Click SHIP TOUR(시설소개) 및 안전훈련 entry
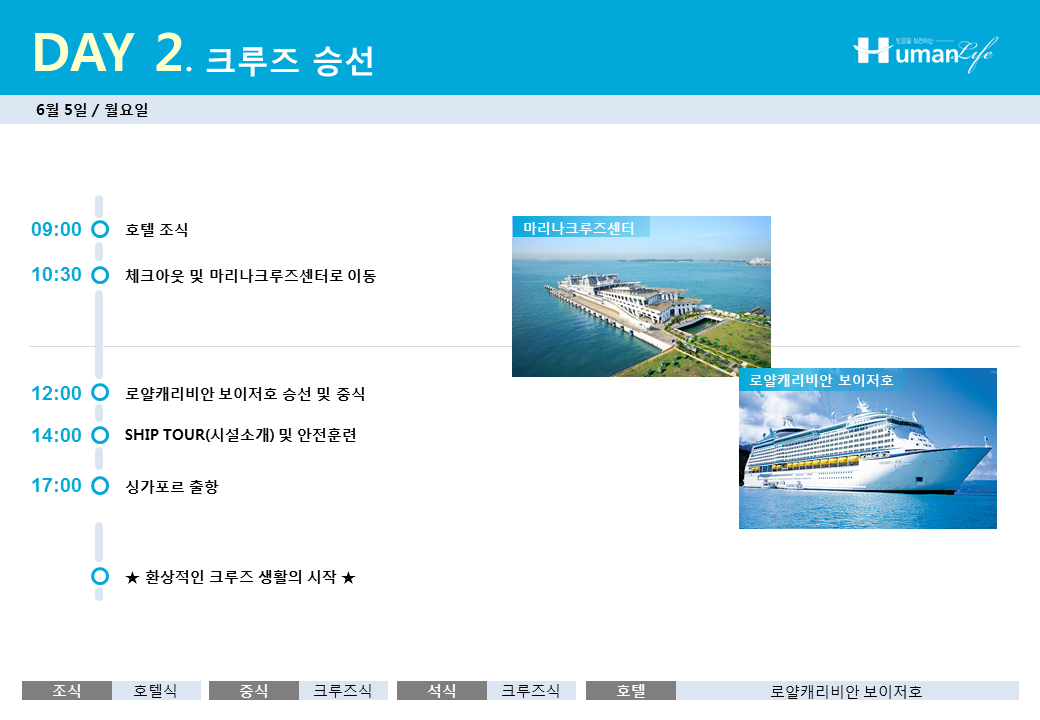The width and height of the screenshot is (1040, 720). pyautogui.click(x=241, y=435)
